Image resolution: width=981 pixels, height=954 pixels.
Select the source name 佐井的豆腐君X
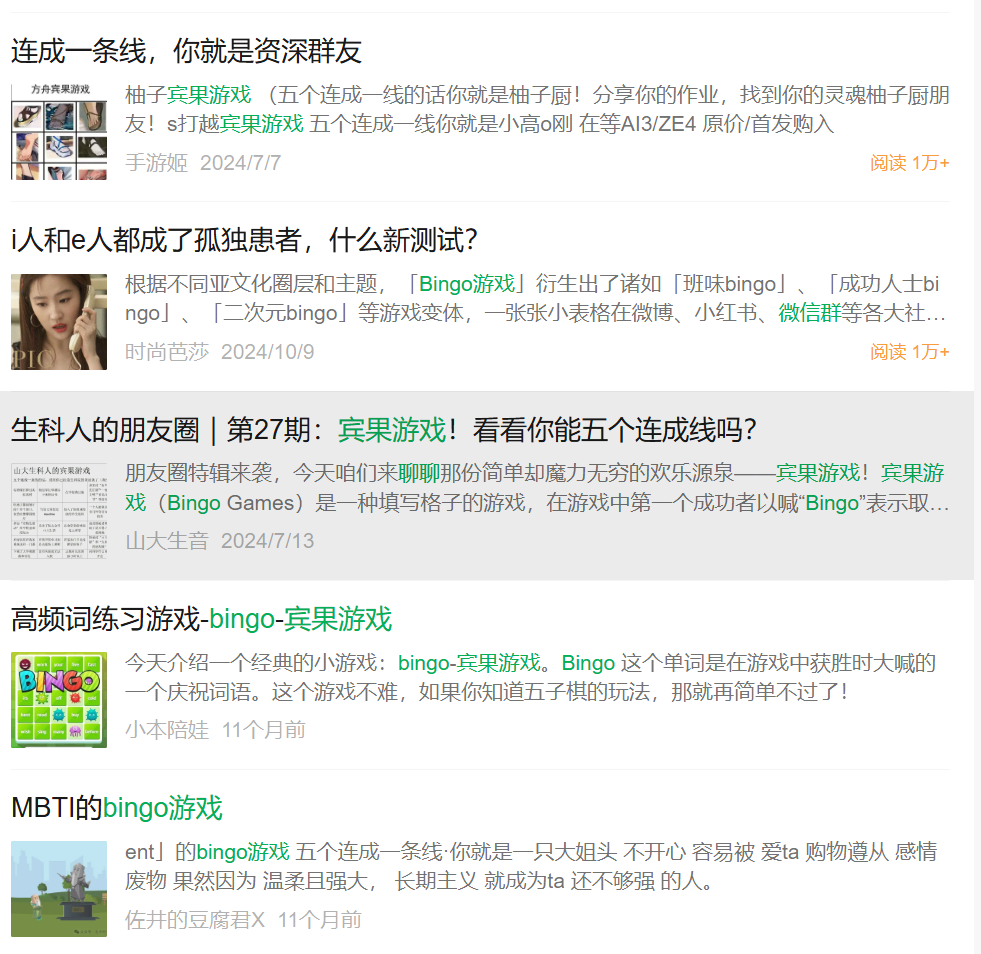click(195, 920)
